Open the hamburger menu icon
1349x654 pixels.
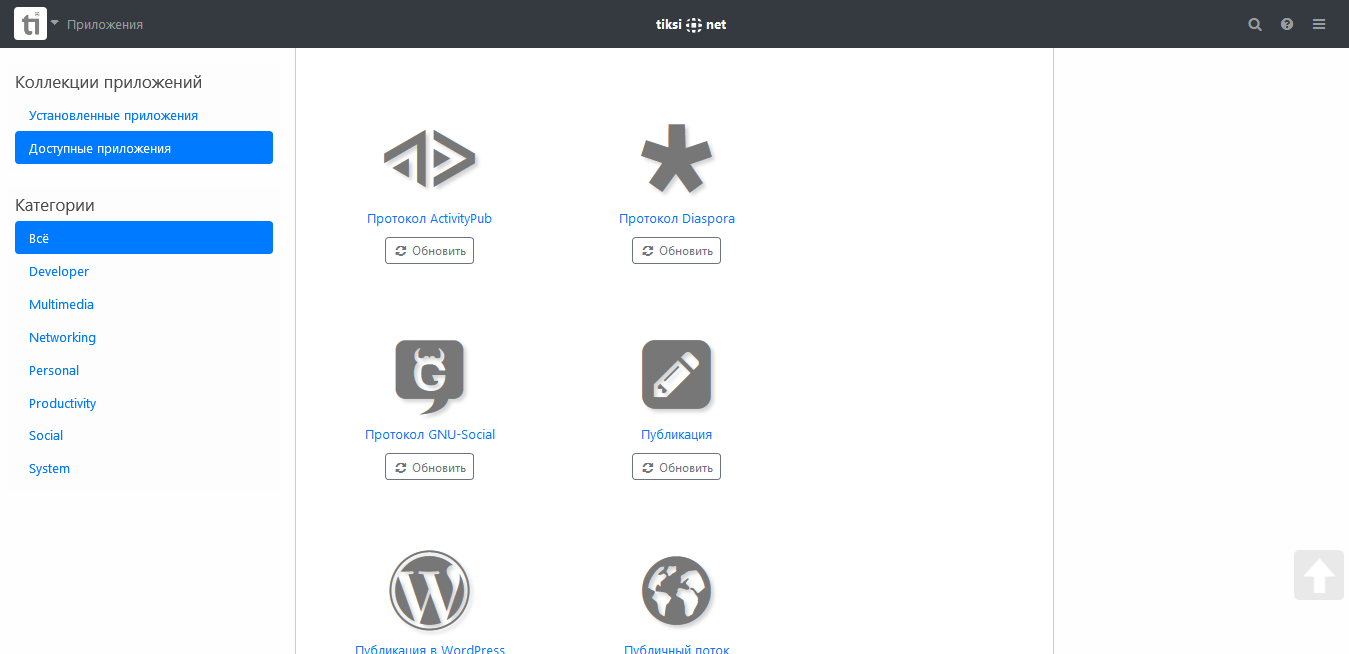coord(1319,24)
